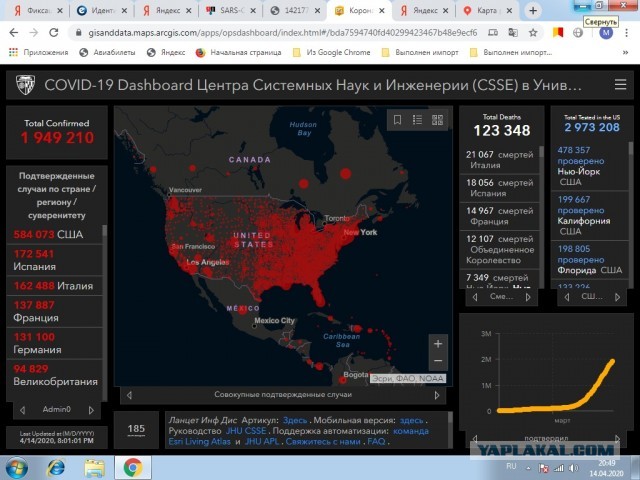Select the 172 541 Испания row
Screen dimensions: 640x480
(54, 260)
